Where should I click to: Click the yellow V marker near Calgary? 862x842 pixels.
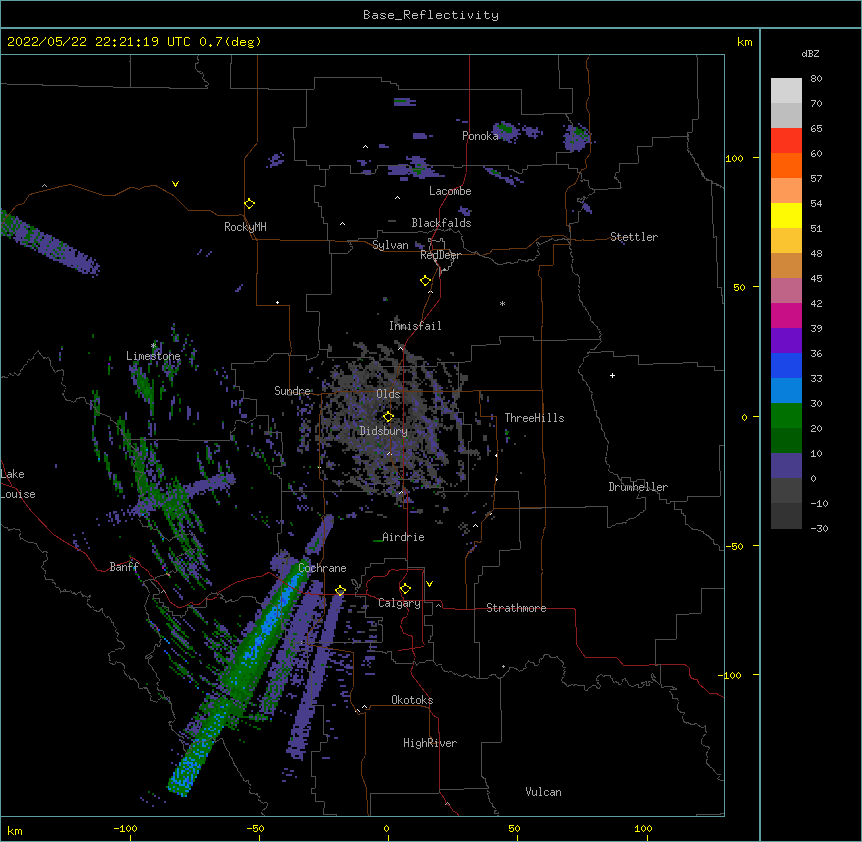tap(429, 584)
